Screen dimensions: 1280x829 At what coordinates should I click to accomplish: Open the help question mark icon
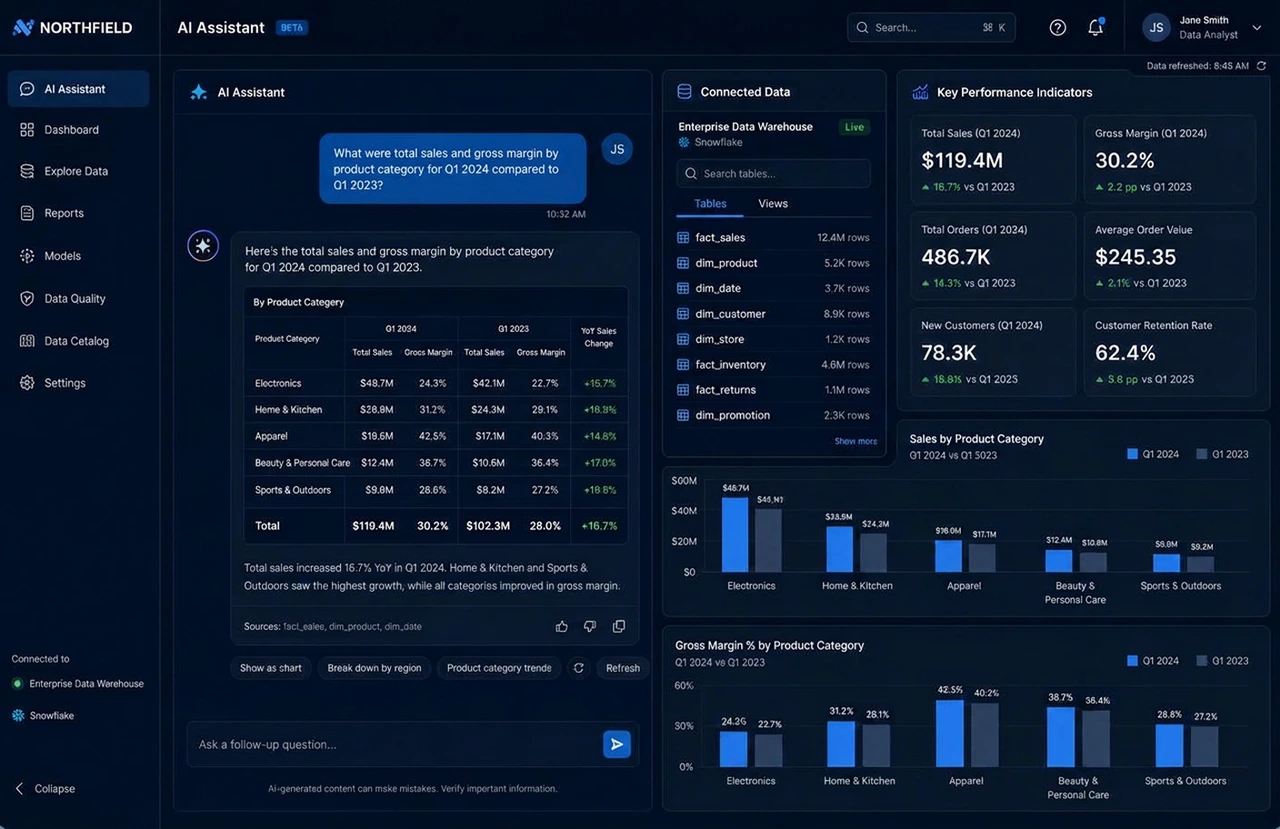(x=1058, y=27)
